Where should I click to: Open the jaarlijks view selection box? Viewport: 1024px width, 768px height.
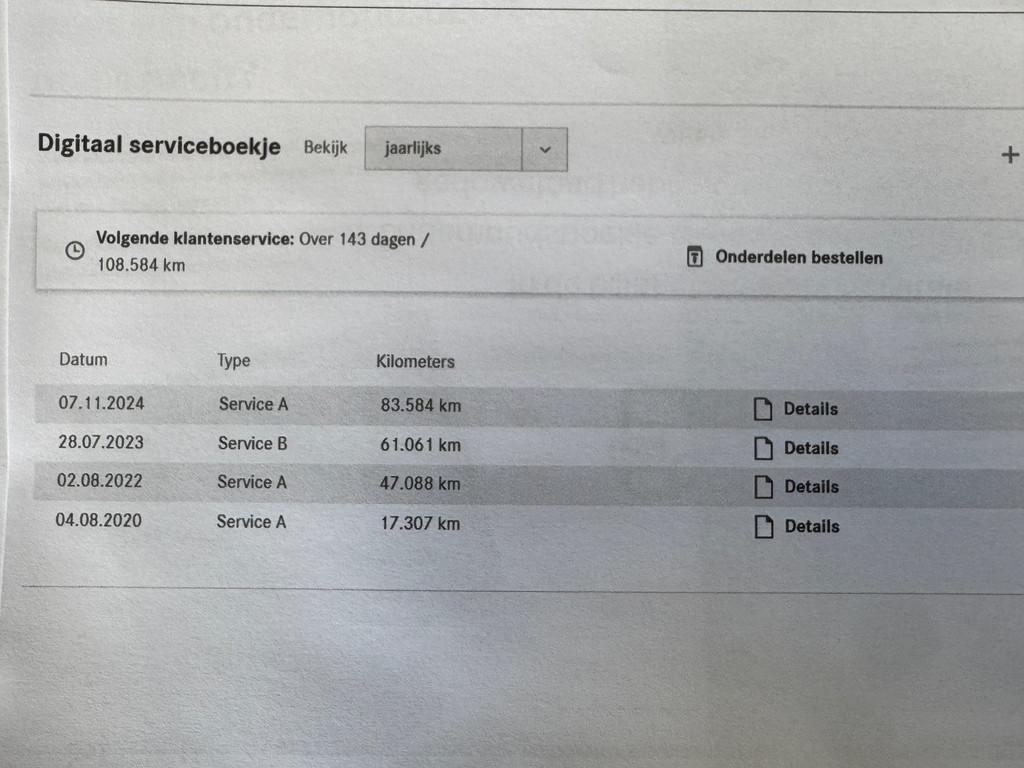466,149
